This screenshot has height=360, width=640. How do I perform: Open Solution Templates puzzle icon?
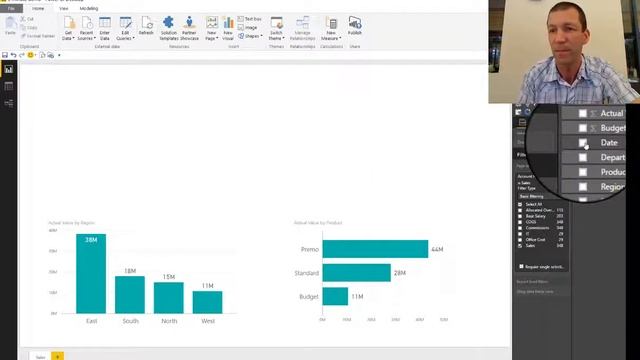pos(168,23)
